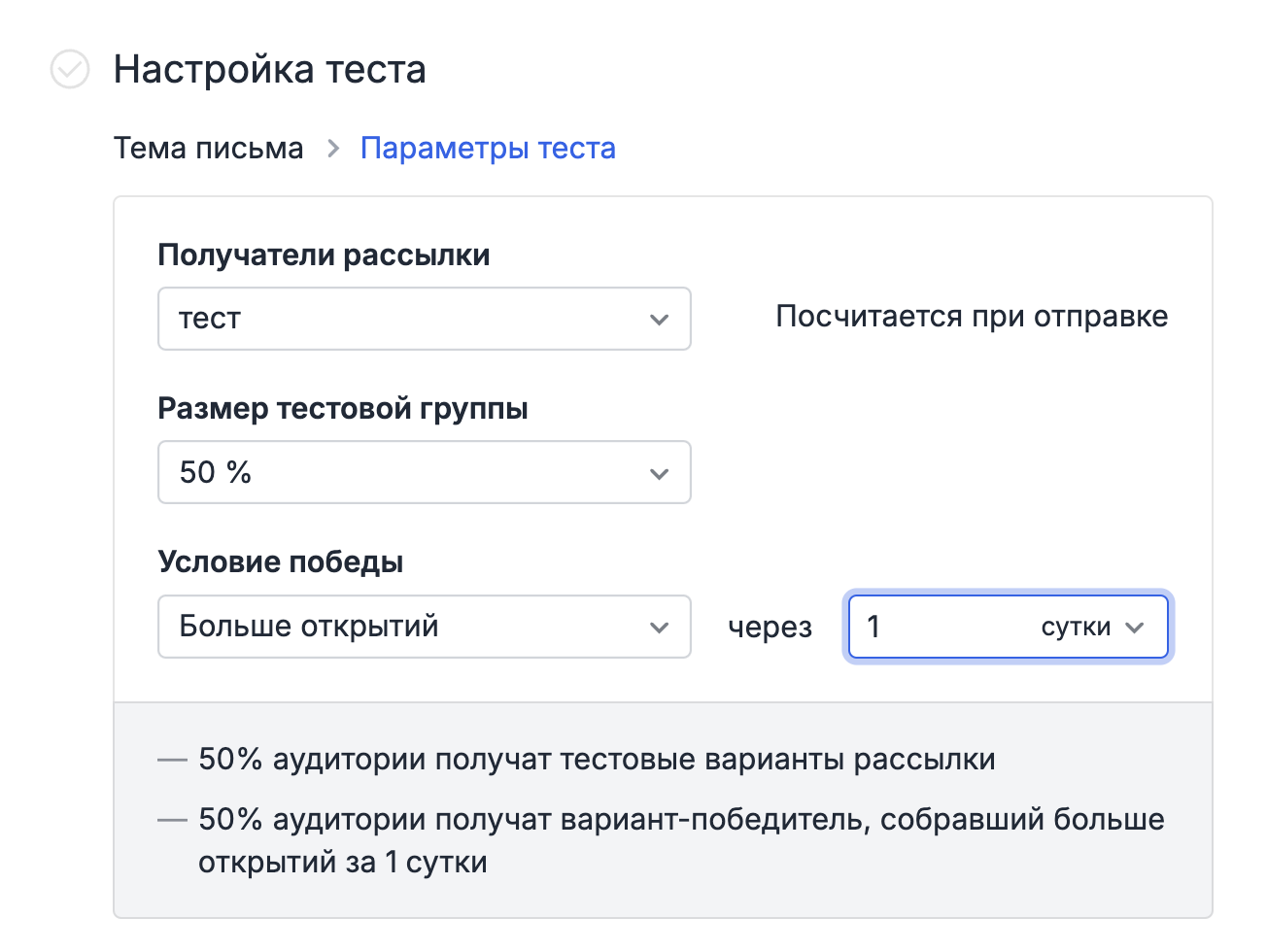
Task: Click the Размер тестовой группы label
Action: pos(342,409)
